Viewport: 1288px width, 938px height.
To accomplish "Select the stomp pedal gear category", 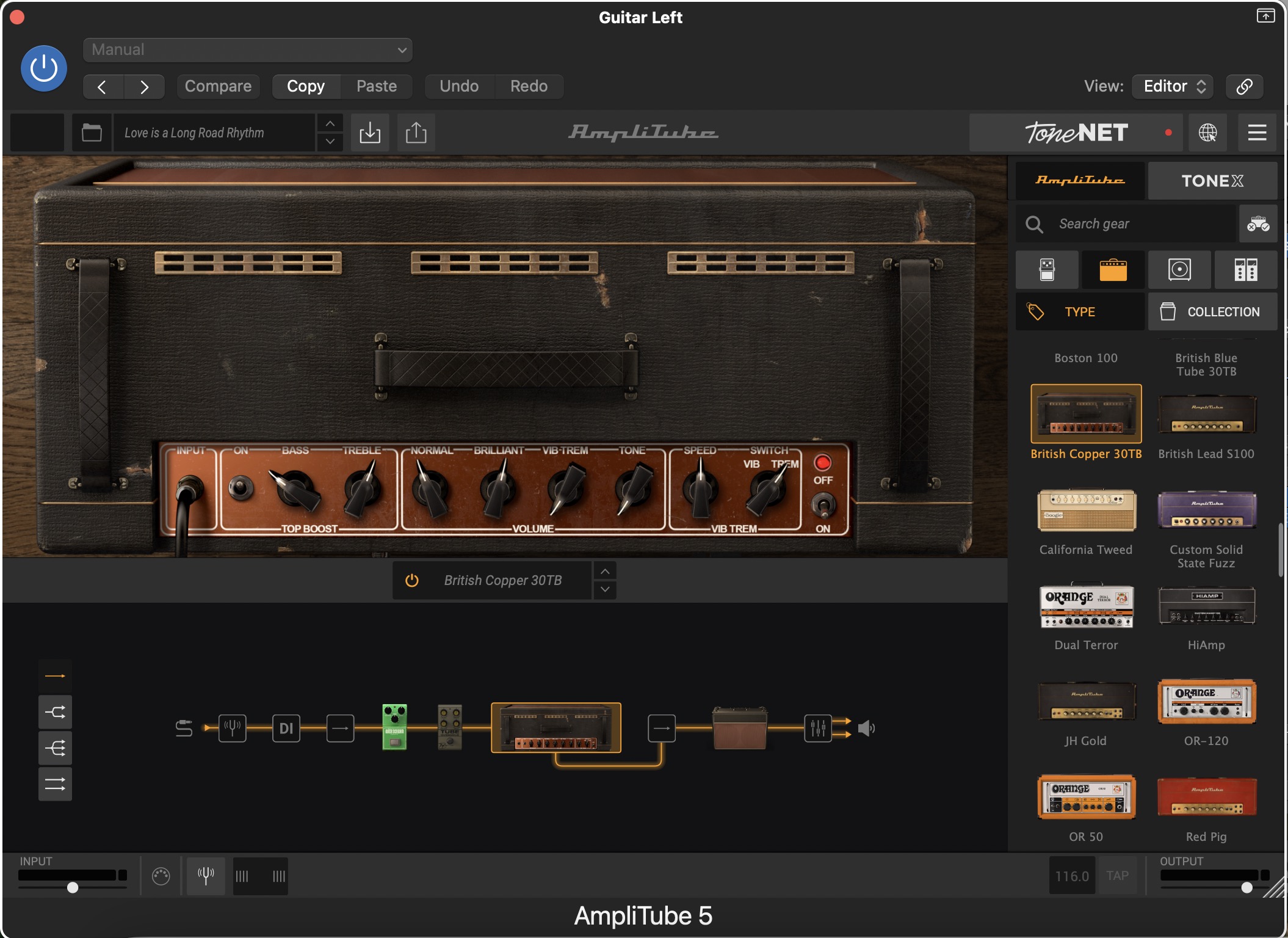I will tap(1047, 269).
